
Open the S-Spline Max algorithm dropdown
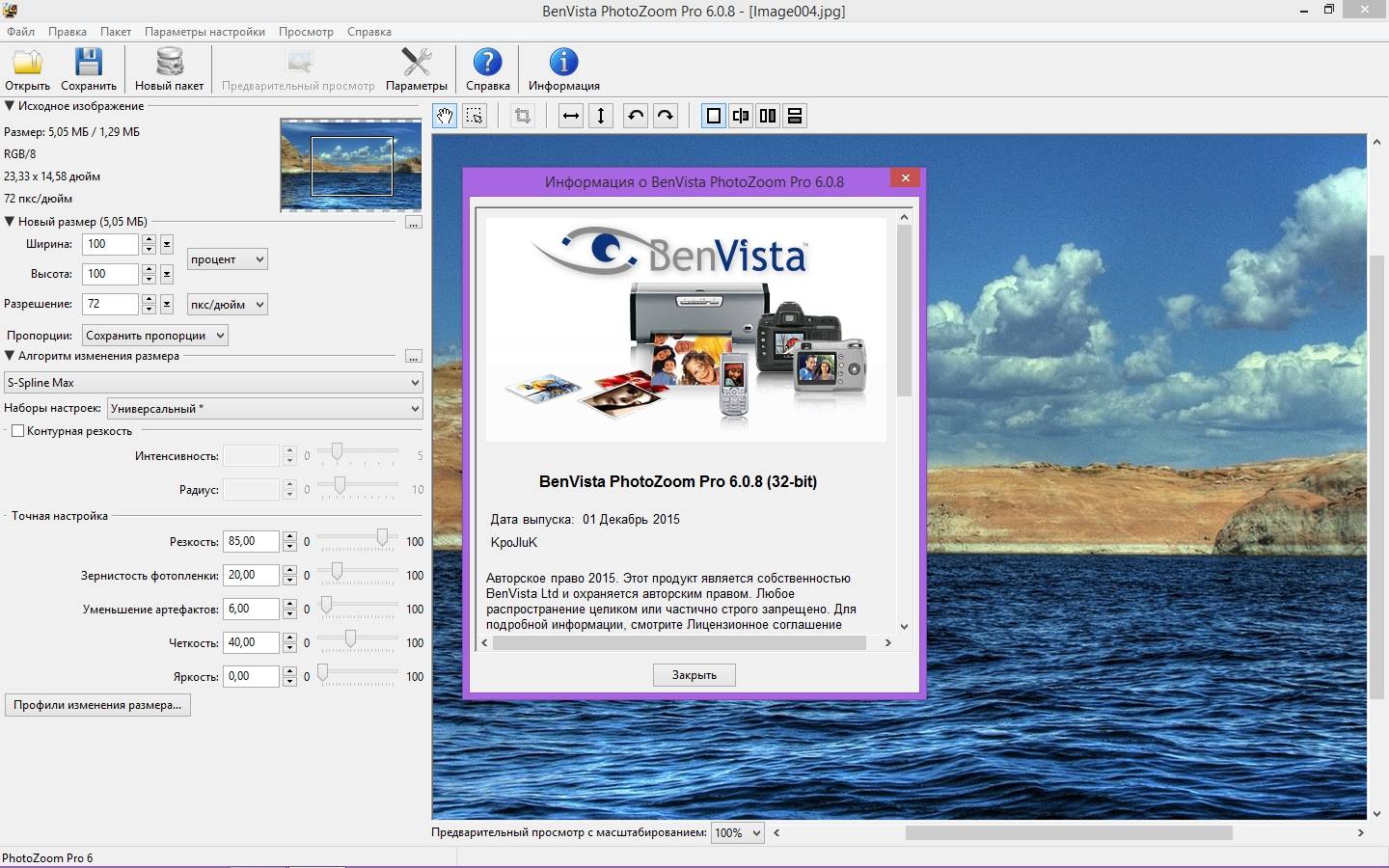(213, 383)
